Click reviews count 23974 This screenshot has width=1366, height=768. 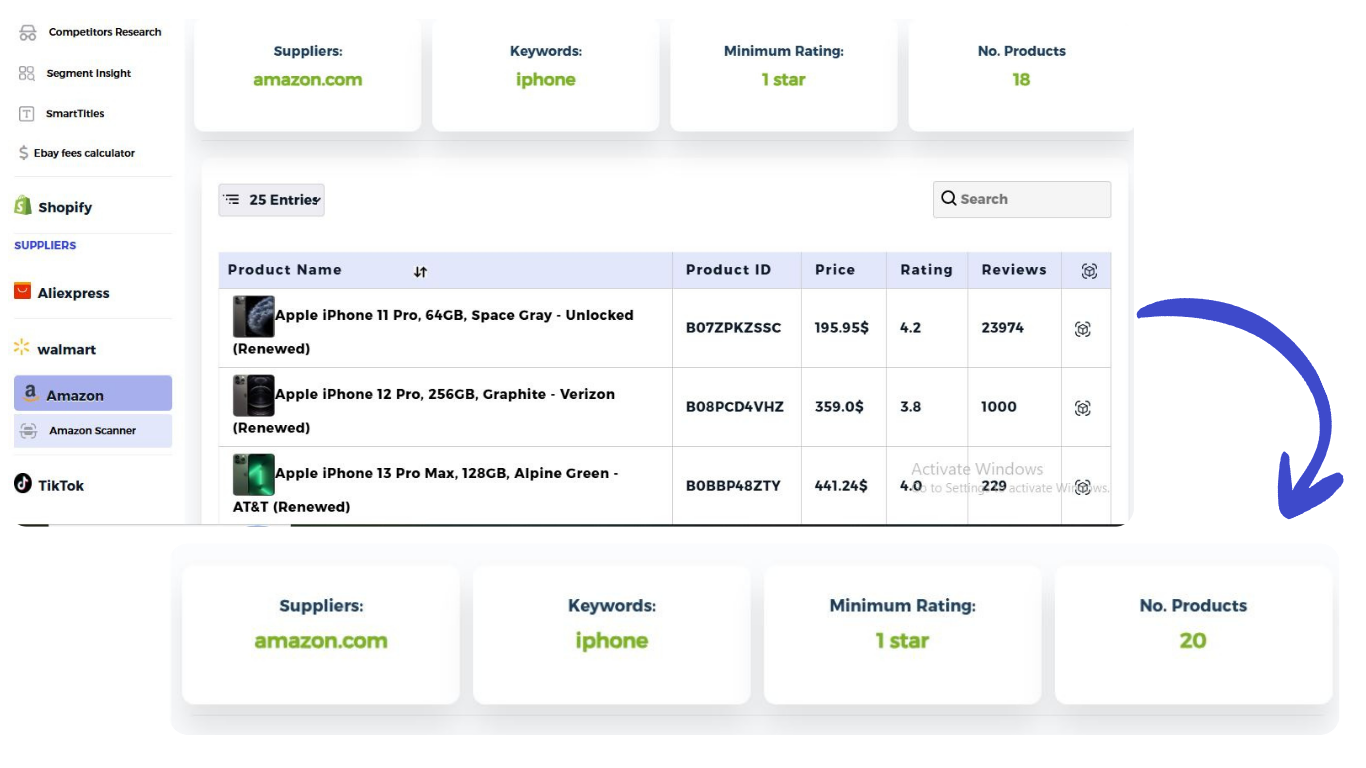[x=1003, y=328]
